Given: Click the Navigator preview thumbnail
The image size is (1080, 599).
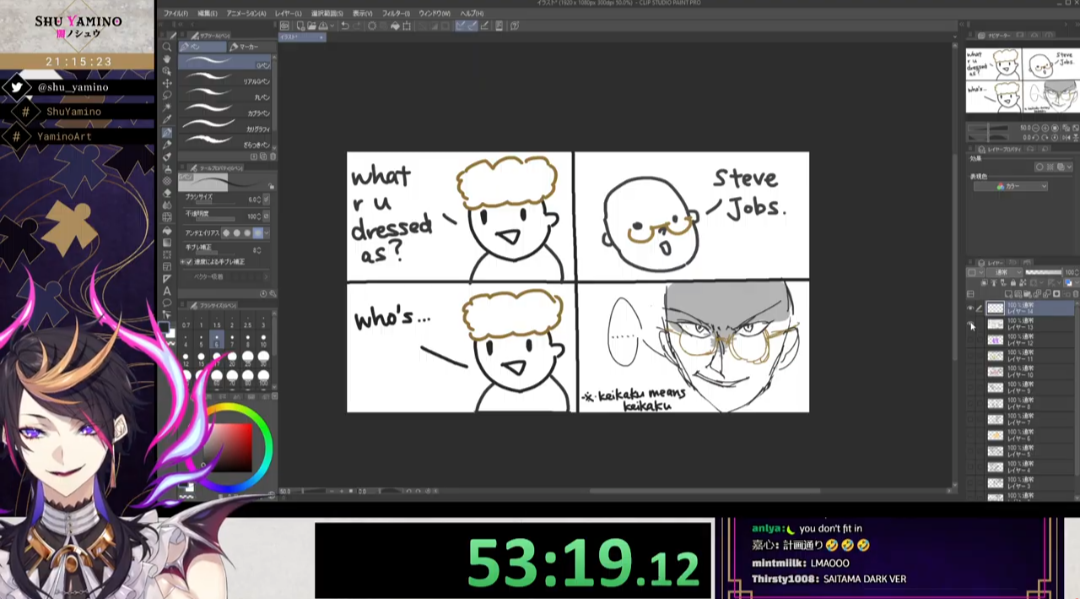Looking at the screenshot, I should coord(1022,81).
